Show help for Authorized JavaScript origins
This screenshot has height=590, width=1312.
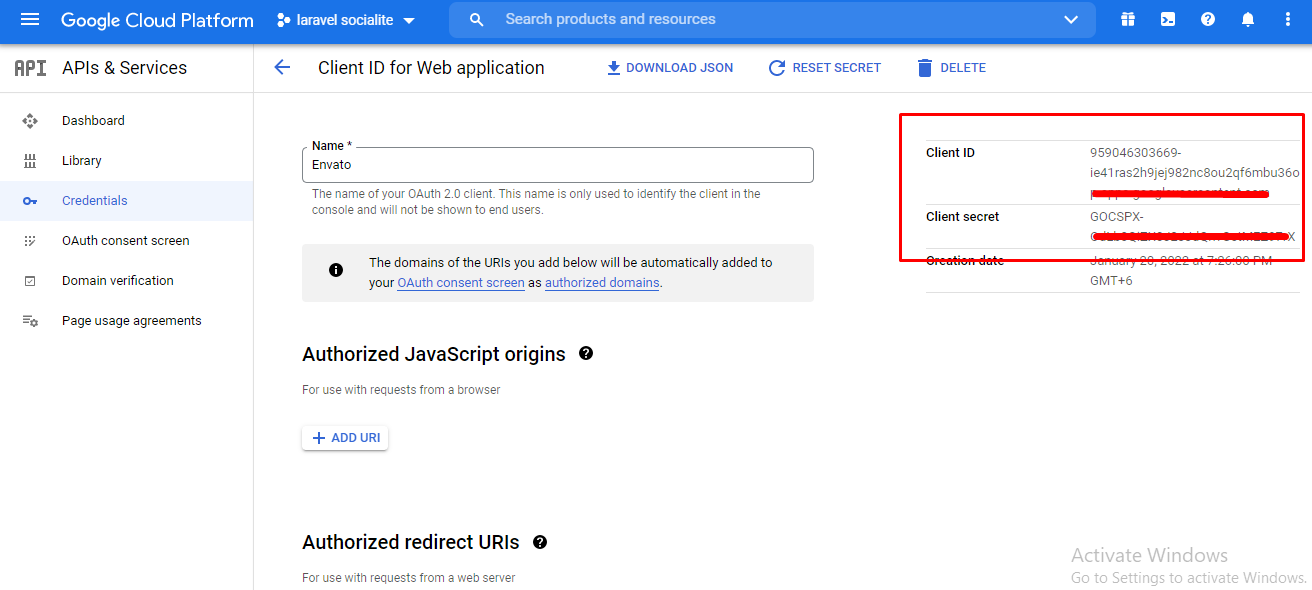(586, 353)
